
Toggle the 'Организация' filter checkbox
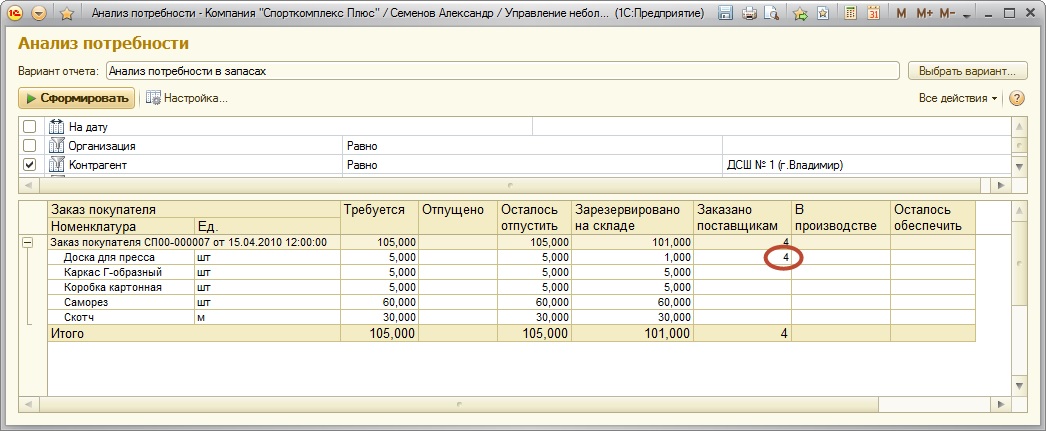point(30,146)
